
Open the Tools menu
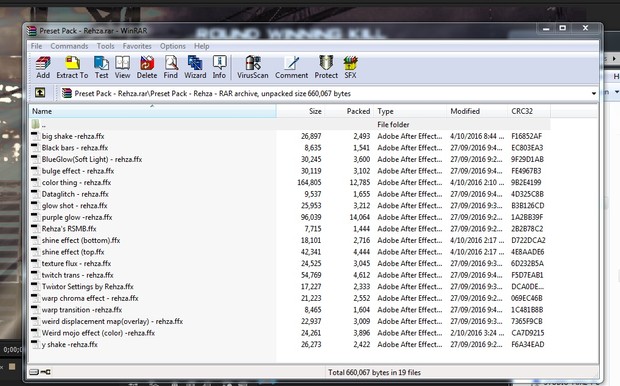coord(106,46)
